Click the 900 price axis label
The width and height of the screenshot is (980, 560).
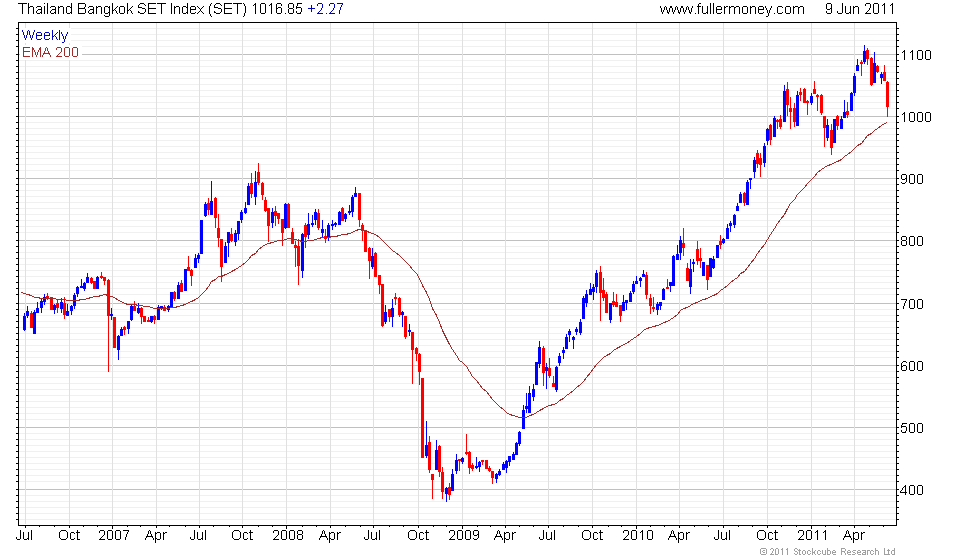click(x=912, y=179)
